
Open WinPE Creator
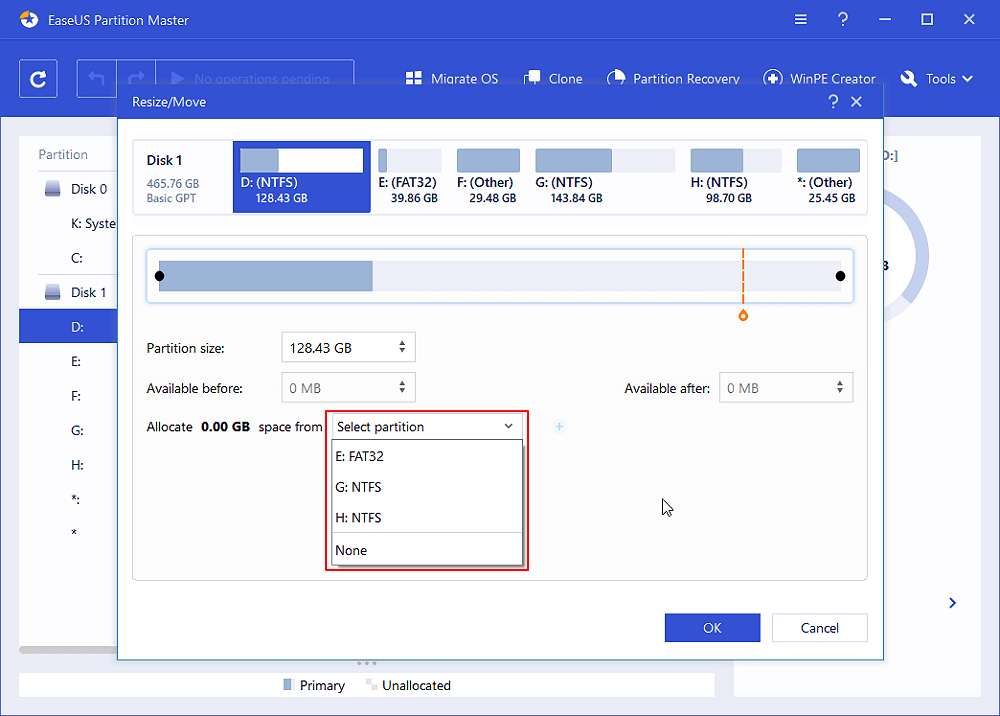click(820, 78)
